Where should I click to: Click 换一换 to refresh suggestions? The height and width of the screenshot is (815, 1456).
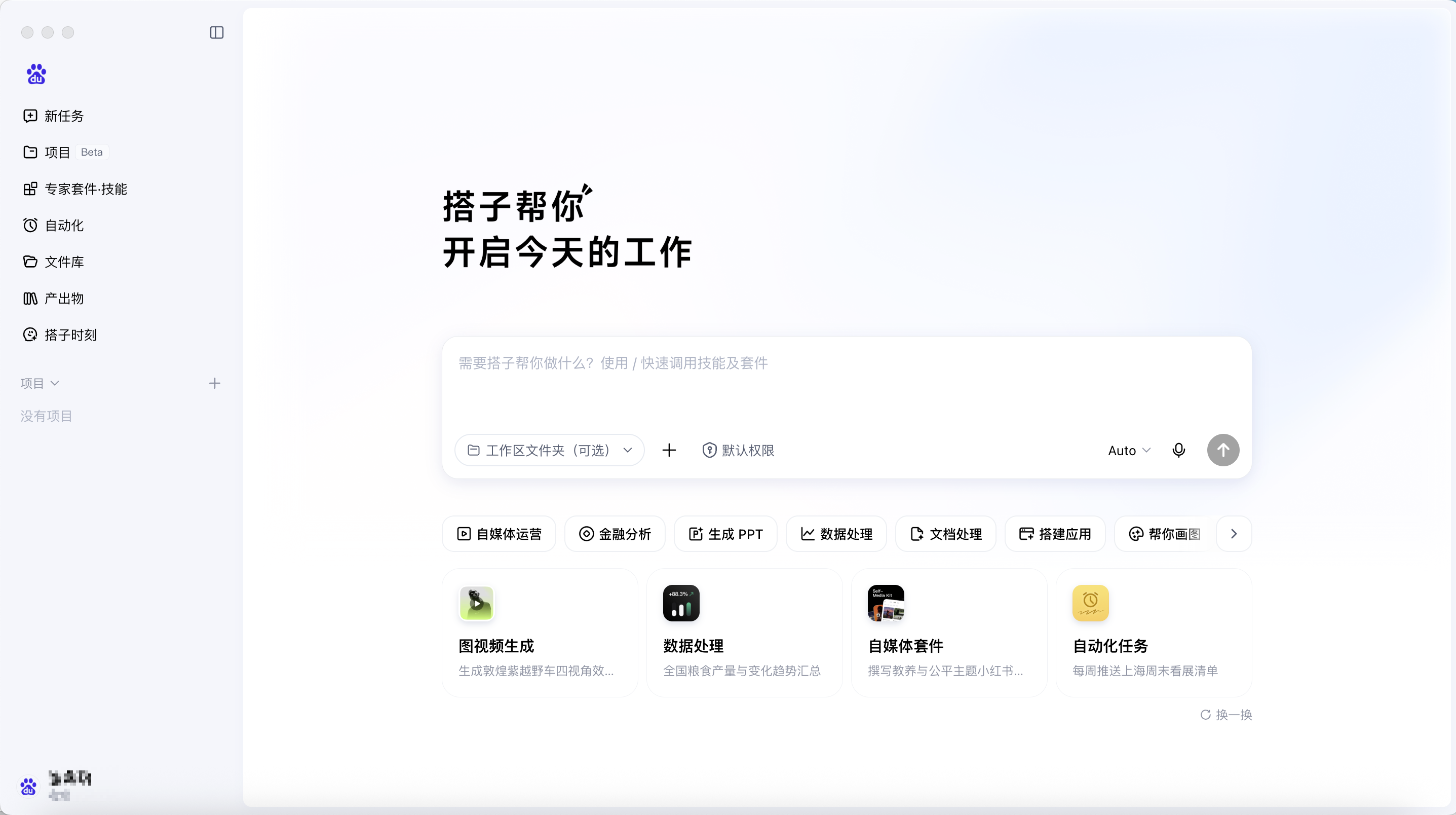pos(1226,715)
